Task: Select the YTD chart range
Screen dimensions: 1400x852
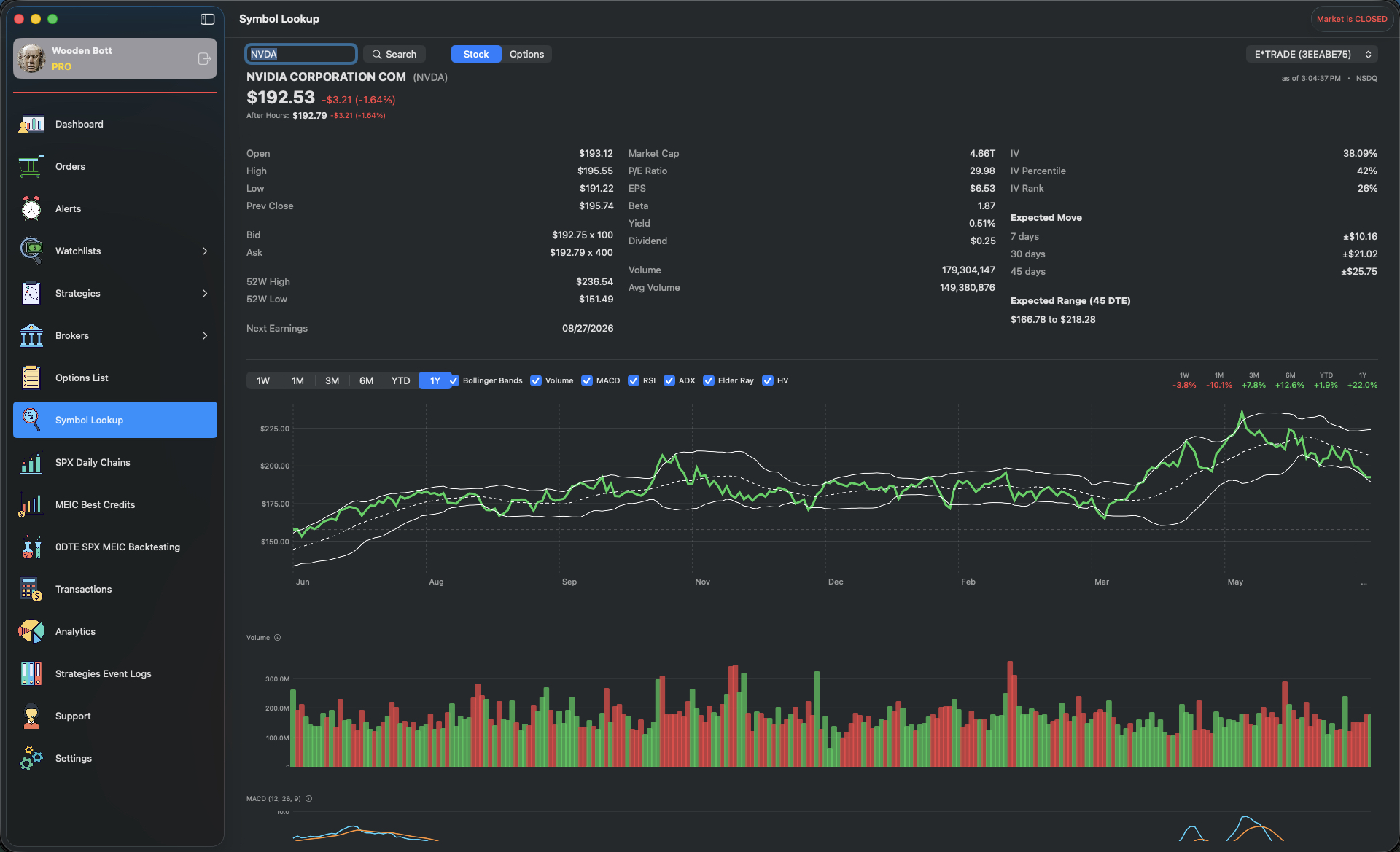Action: [x=400, y=380]
